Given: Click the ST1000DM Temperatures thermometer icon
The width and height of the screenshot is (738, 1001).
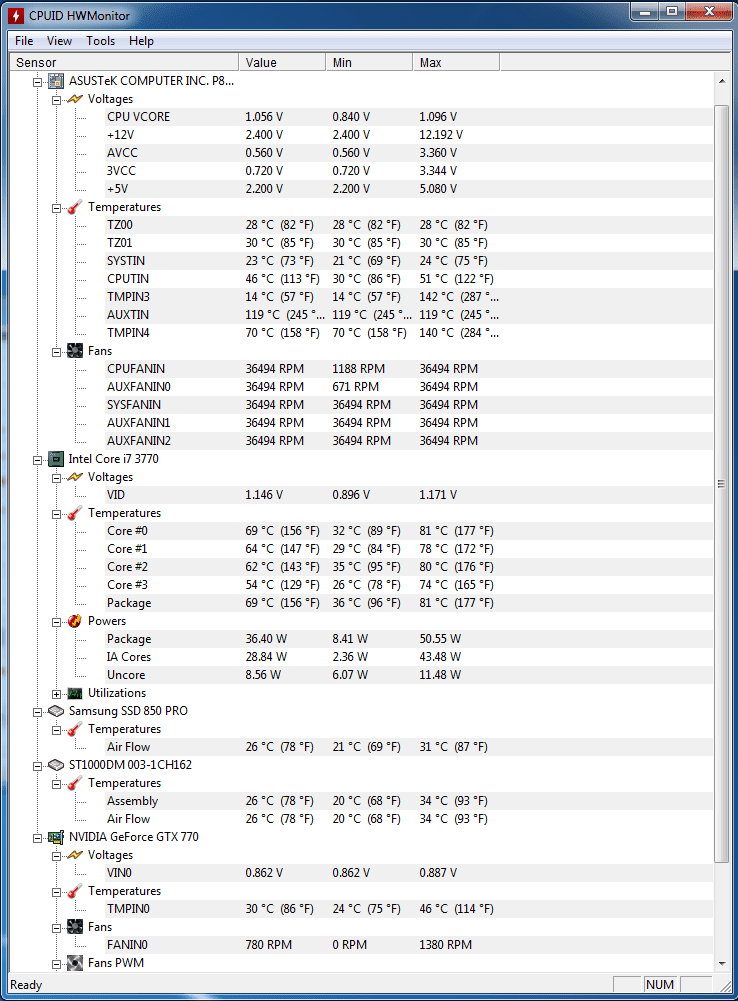Looking at the screenshot, I should pyautogui.click(x=75, y=783).
